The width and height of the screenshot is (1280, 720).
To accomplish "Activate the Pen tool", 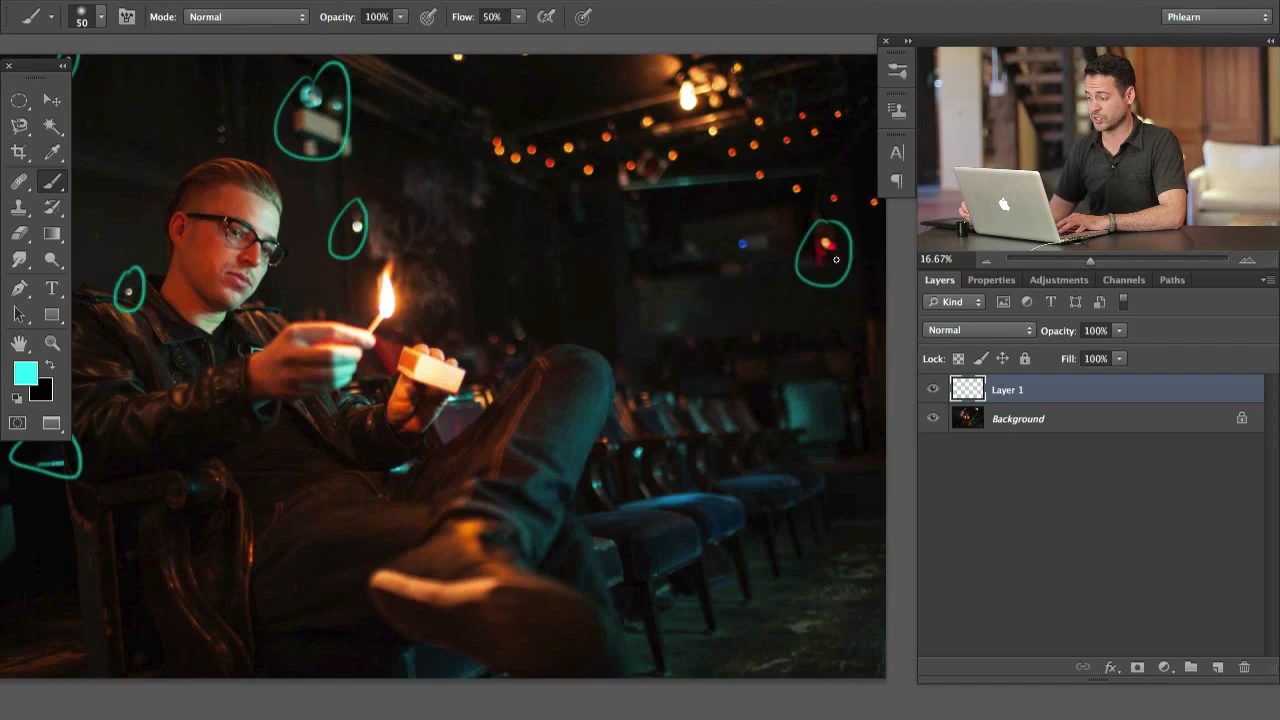I will pyautogui.click(x=19, y=288).
